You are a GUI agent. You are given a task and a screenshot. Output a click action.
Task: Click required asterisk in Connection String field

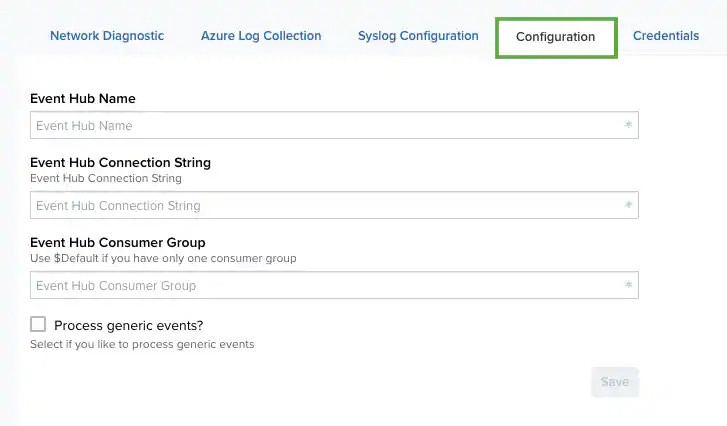[x=628, y=206]
